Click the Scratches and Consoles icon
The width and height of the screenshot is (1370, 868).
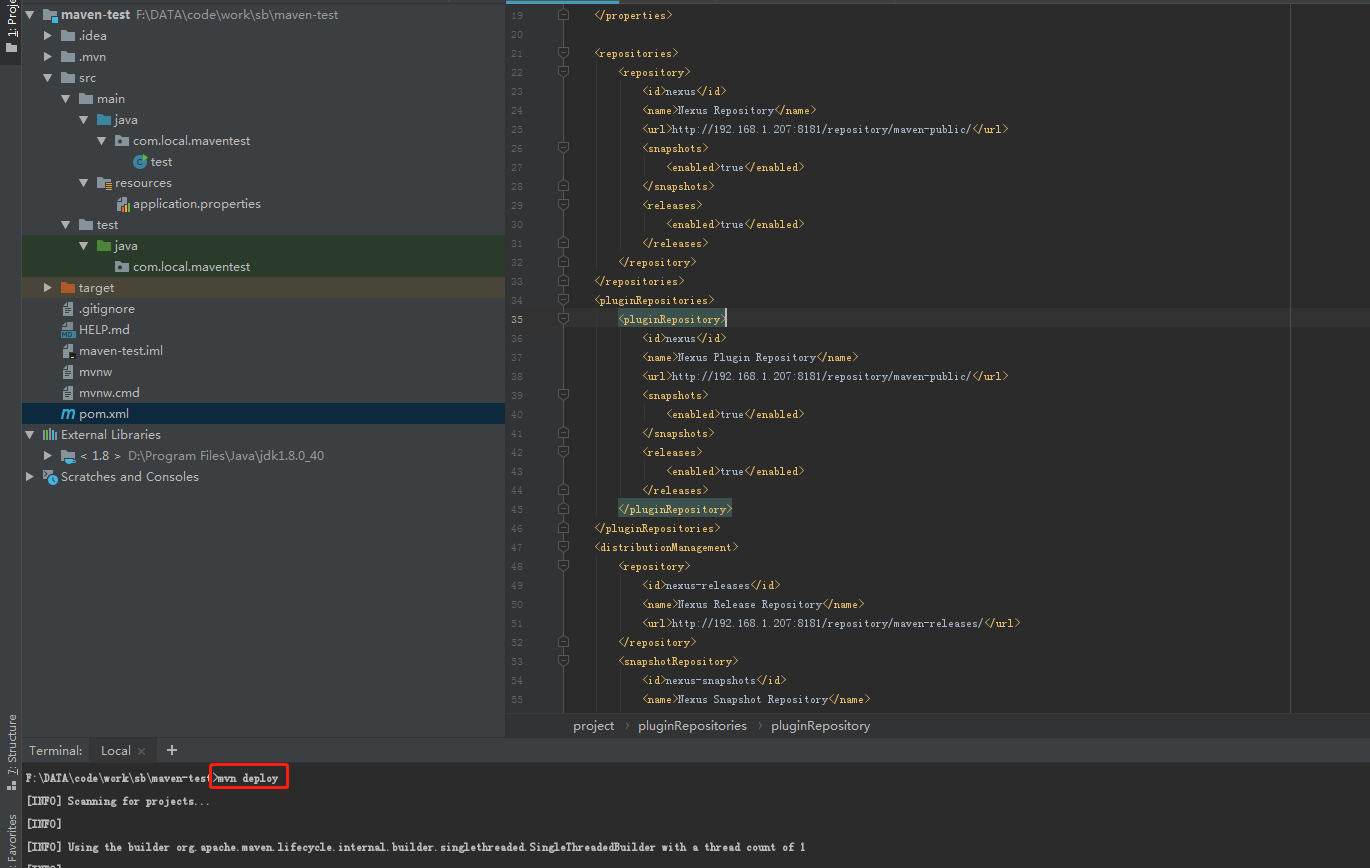(x=50, y=476)
